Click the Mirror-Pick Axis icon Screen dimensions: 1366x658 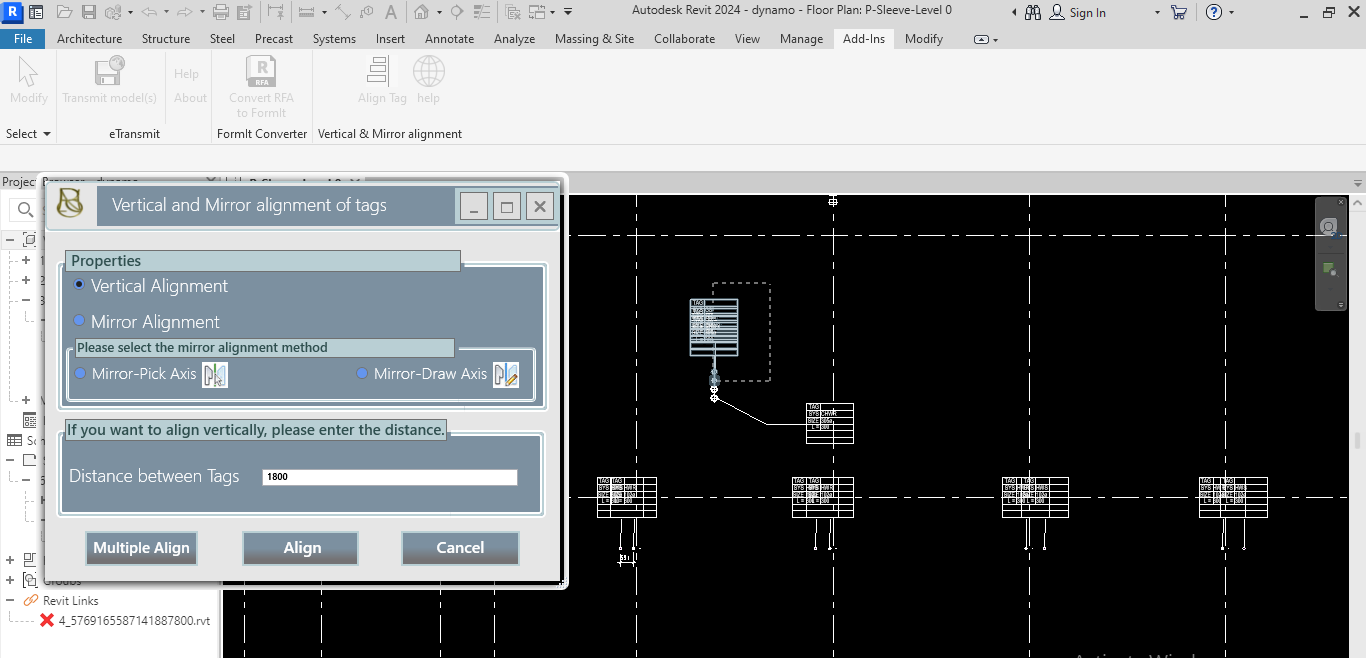[215, 375]
